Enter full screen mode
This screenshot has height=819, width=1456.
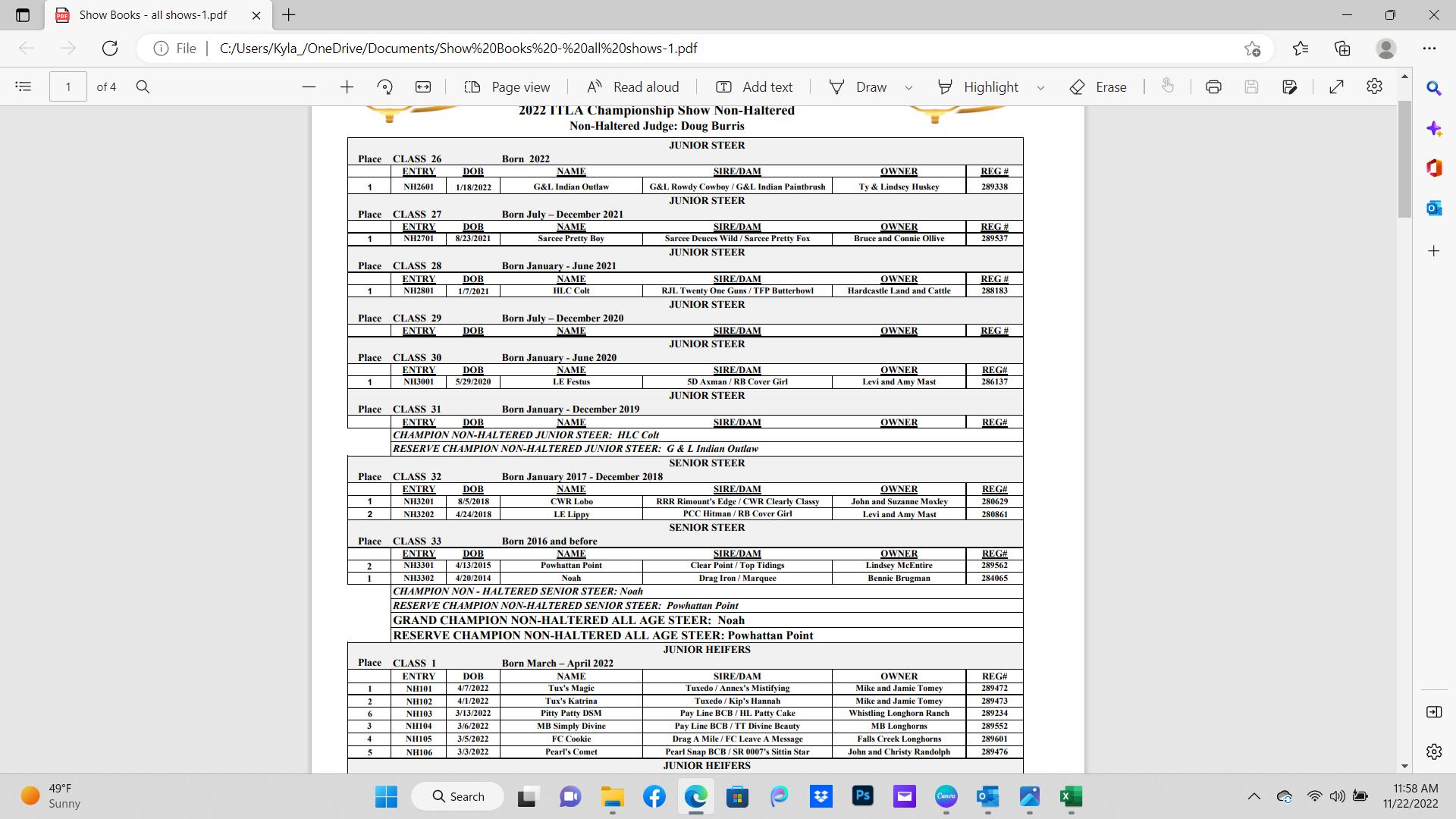[x=1337, y=87]
